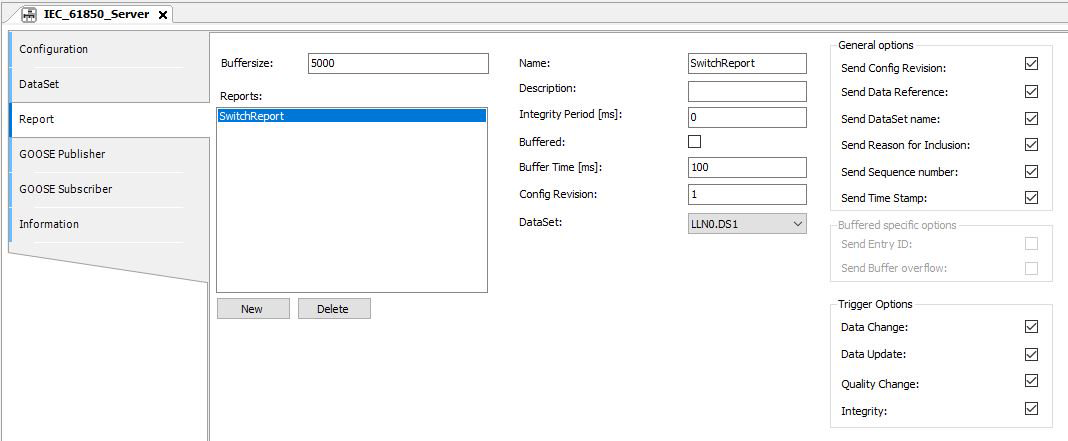The height and width of the screenshot is (441, 1068).
Task: Disable the Integrity trigger option
Action: pyautogui.click(x=1031, y=409)
